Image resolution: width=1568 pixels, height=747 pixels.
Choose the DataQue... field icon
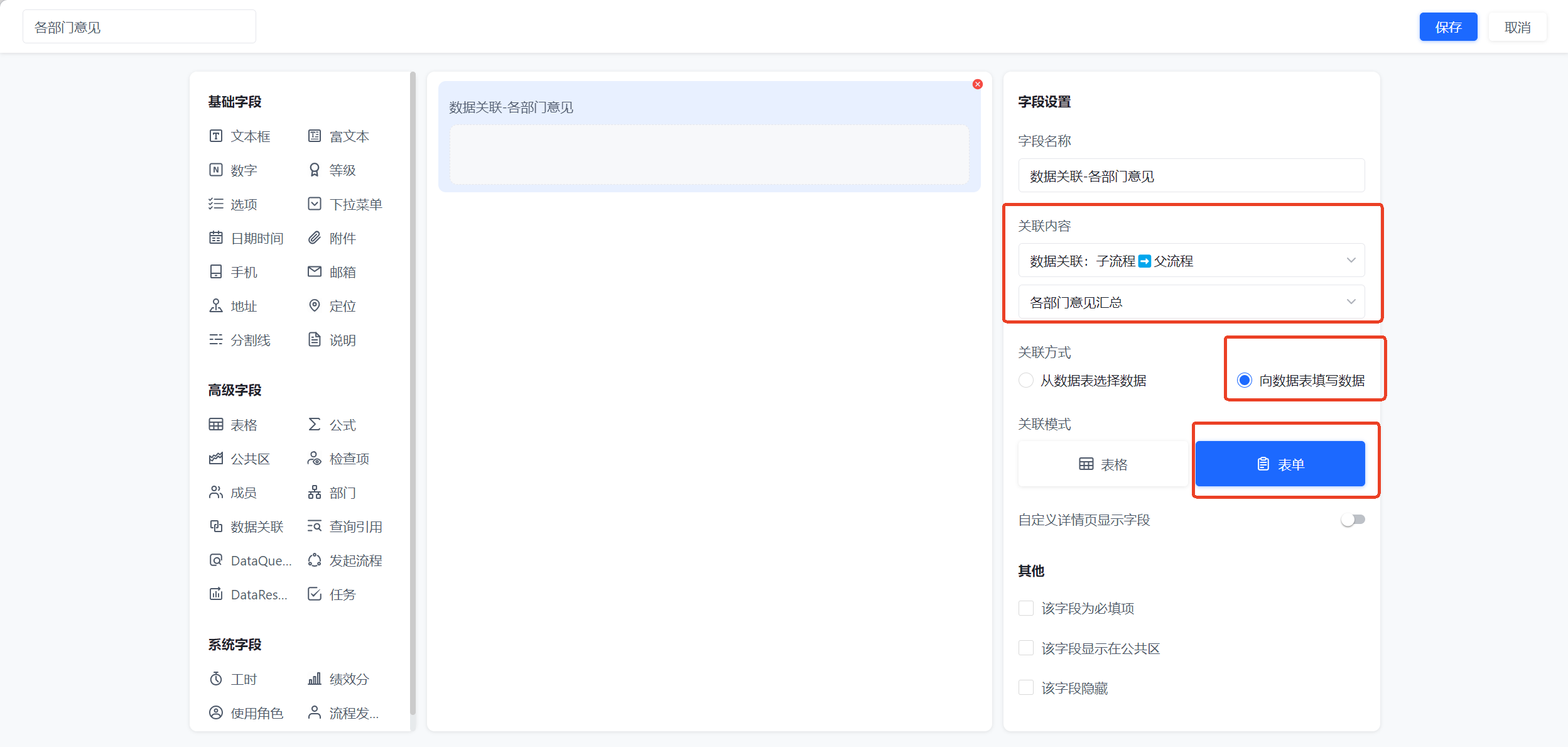click(x=215, y=560)
